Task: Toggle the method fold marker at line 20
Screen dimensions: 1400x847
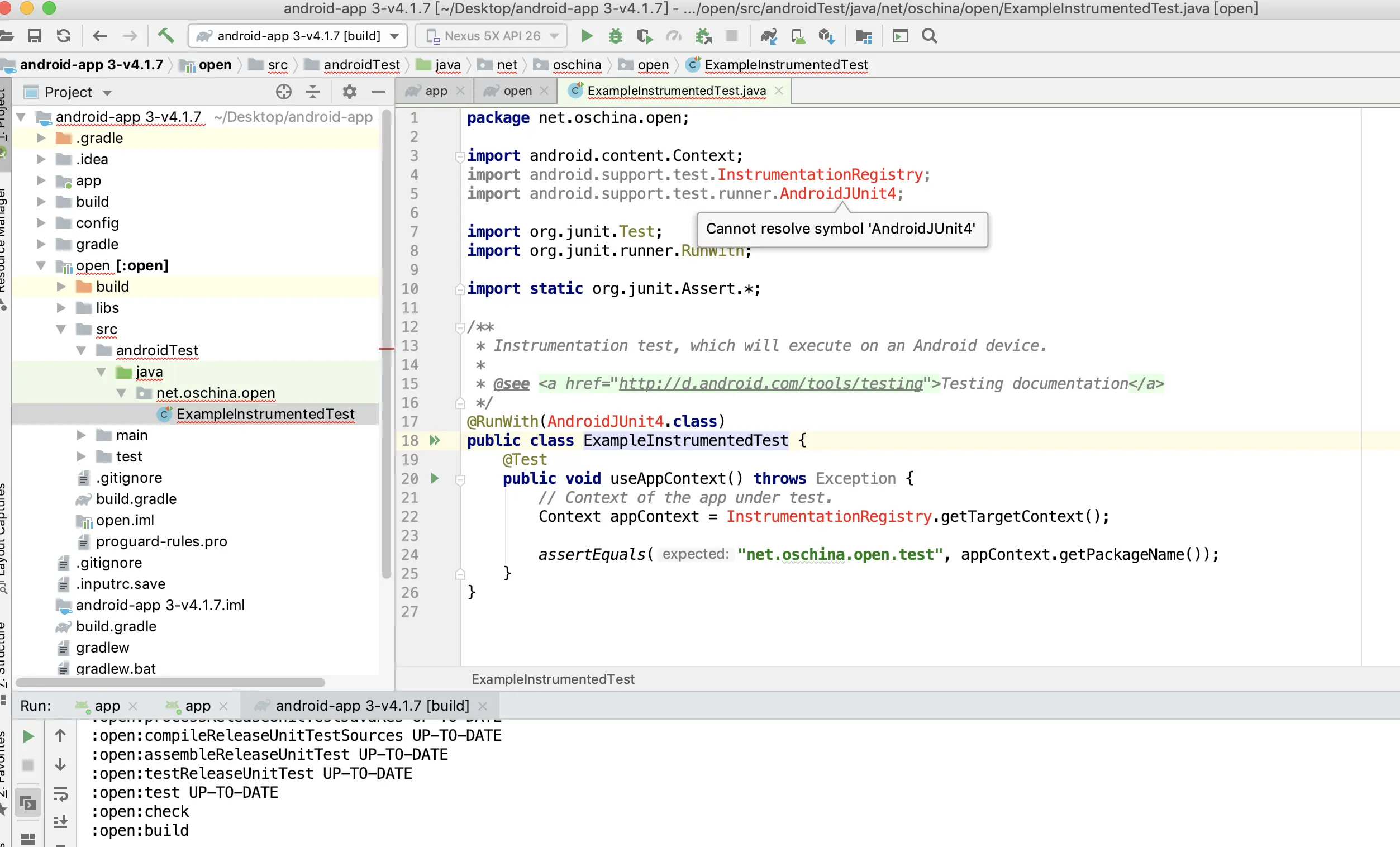Action: (460, 479)
